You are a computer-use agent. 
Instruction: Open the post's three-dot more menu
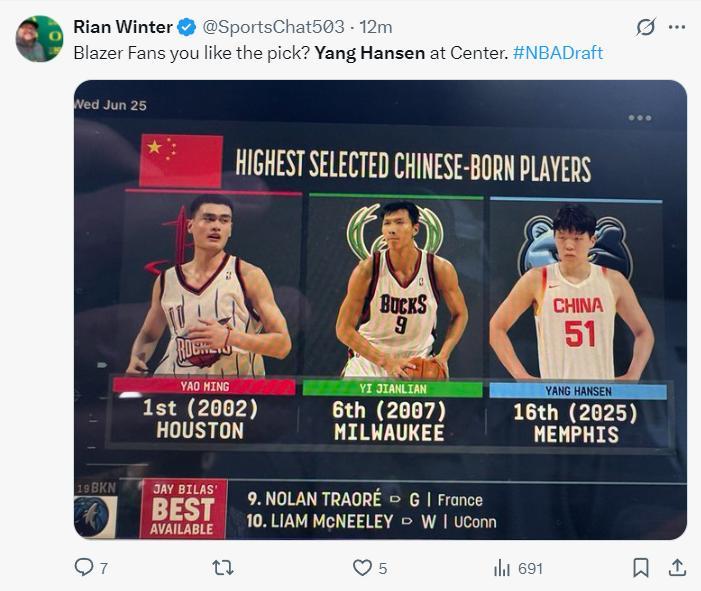pos(677,27)
